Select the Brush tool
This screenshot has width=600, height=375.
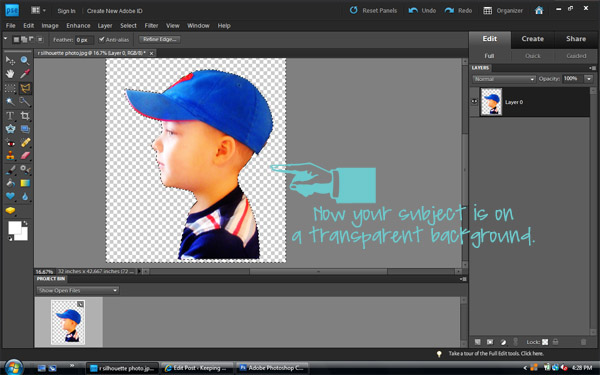pos(10,170)
